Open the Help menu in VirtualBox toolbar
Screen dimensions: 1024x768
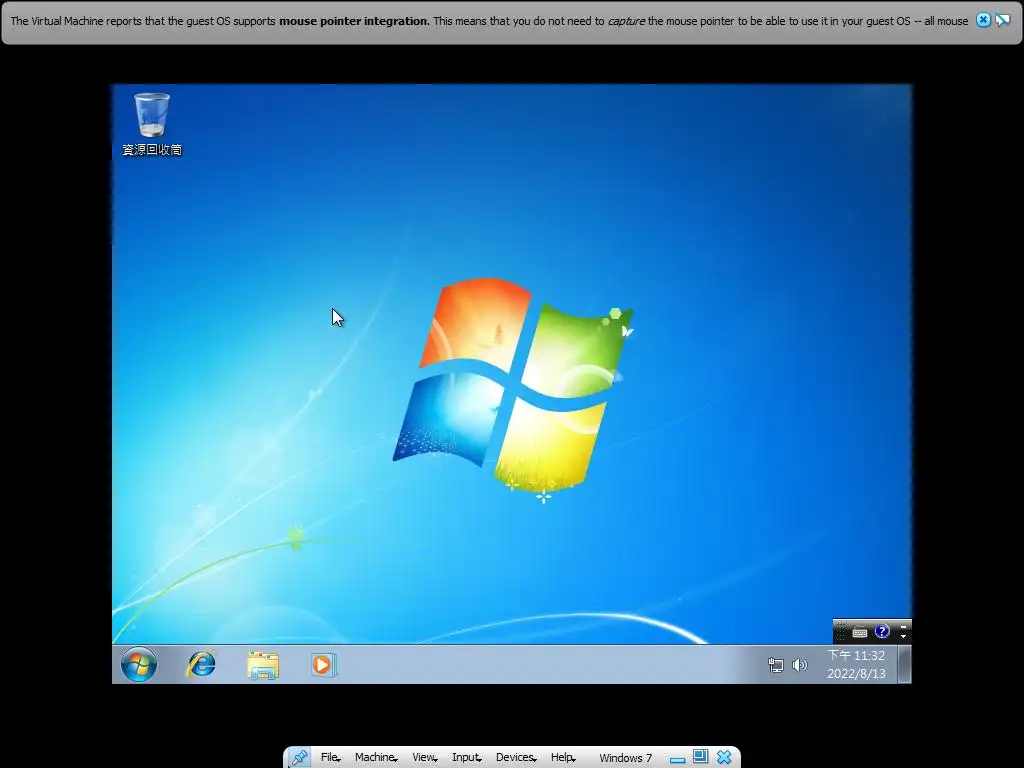[x=563, y=758]
